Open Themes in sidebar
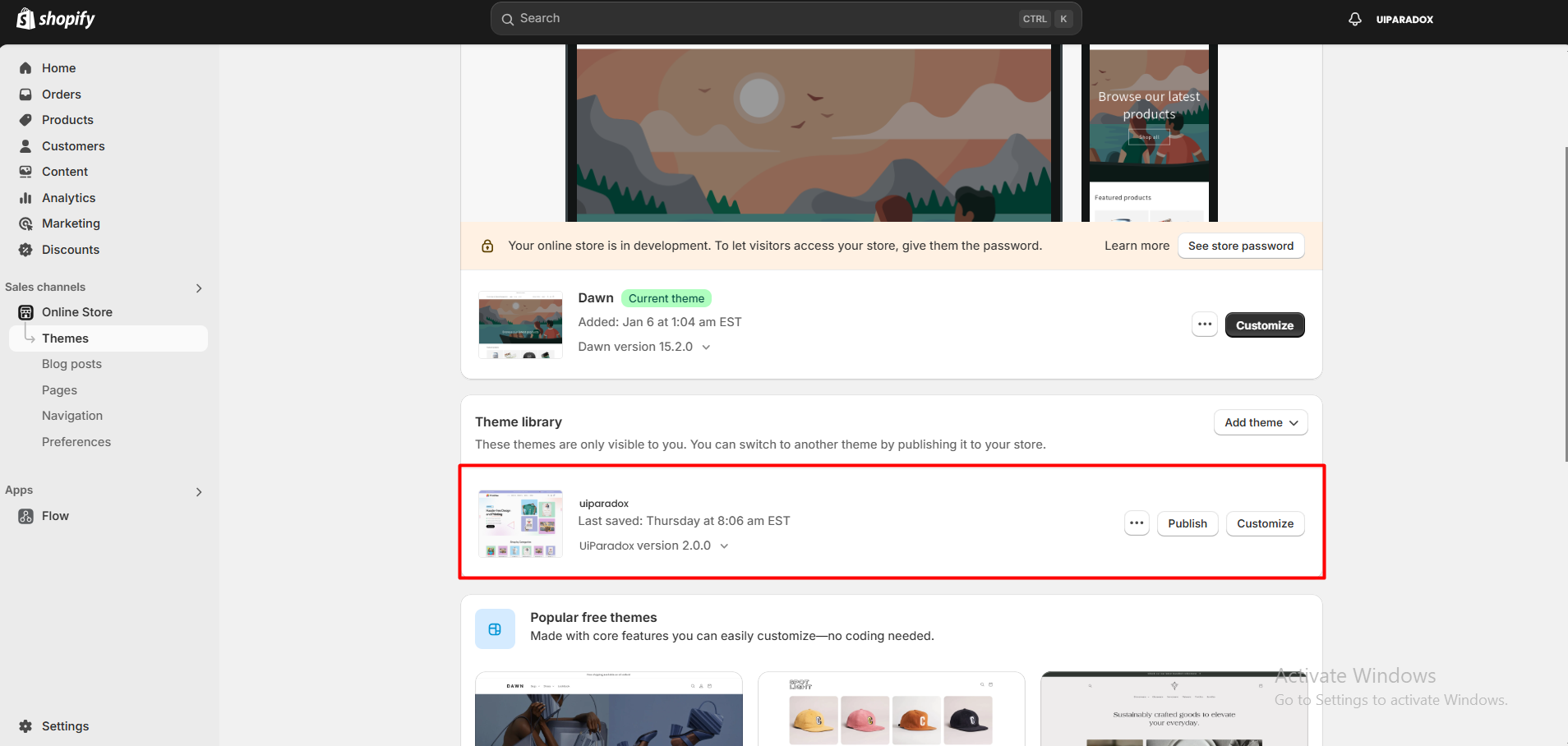This screenshot has height=746, width=1568. pyautogui.click(x=108, y=338)
